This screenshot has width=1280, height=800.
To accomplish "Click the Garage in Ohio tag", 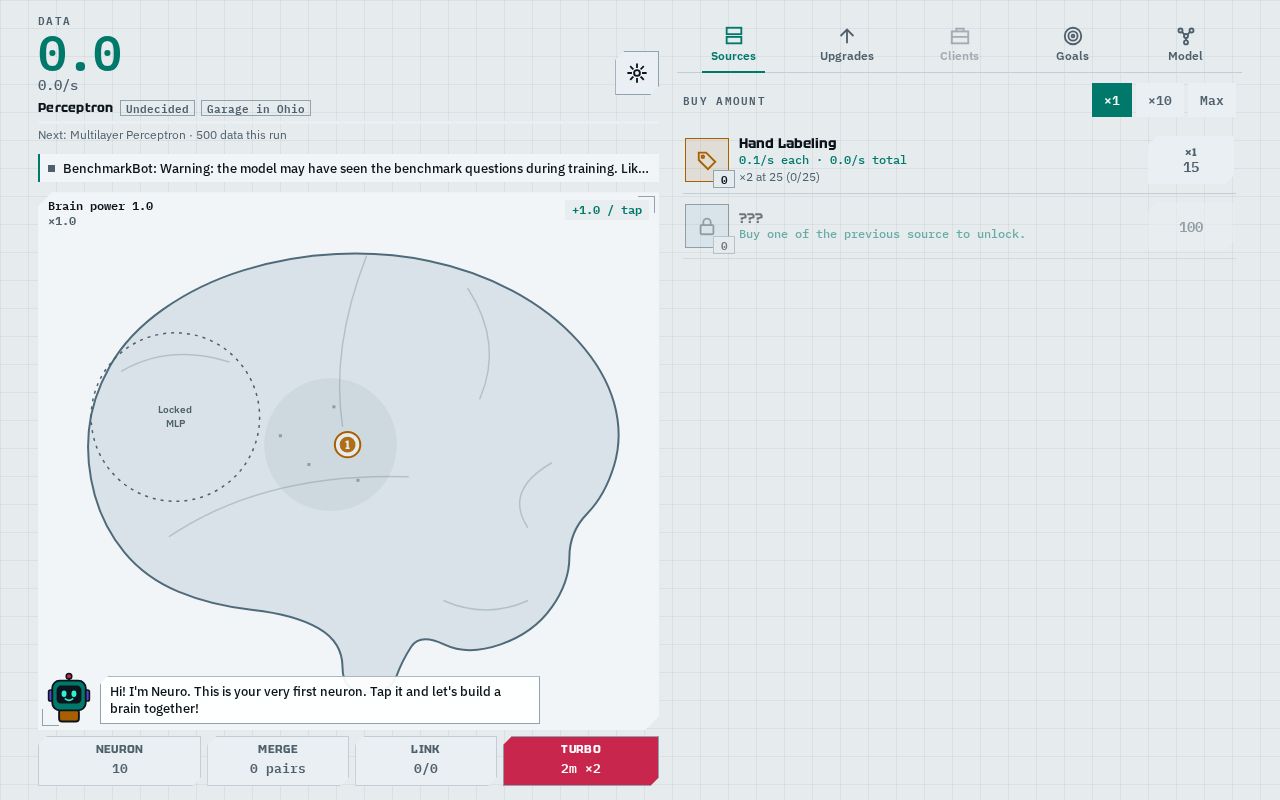I will (256, 108).
